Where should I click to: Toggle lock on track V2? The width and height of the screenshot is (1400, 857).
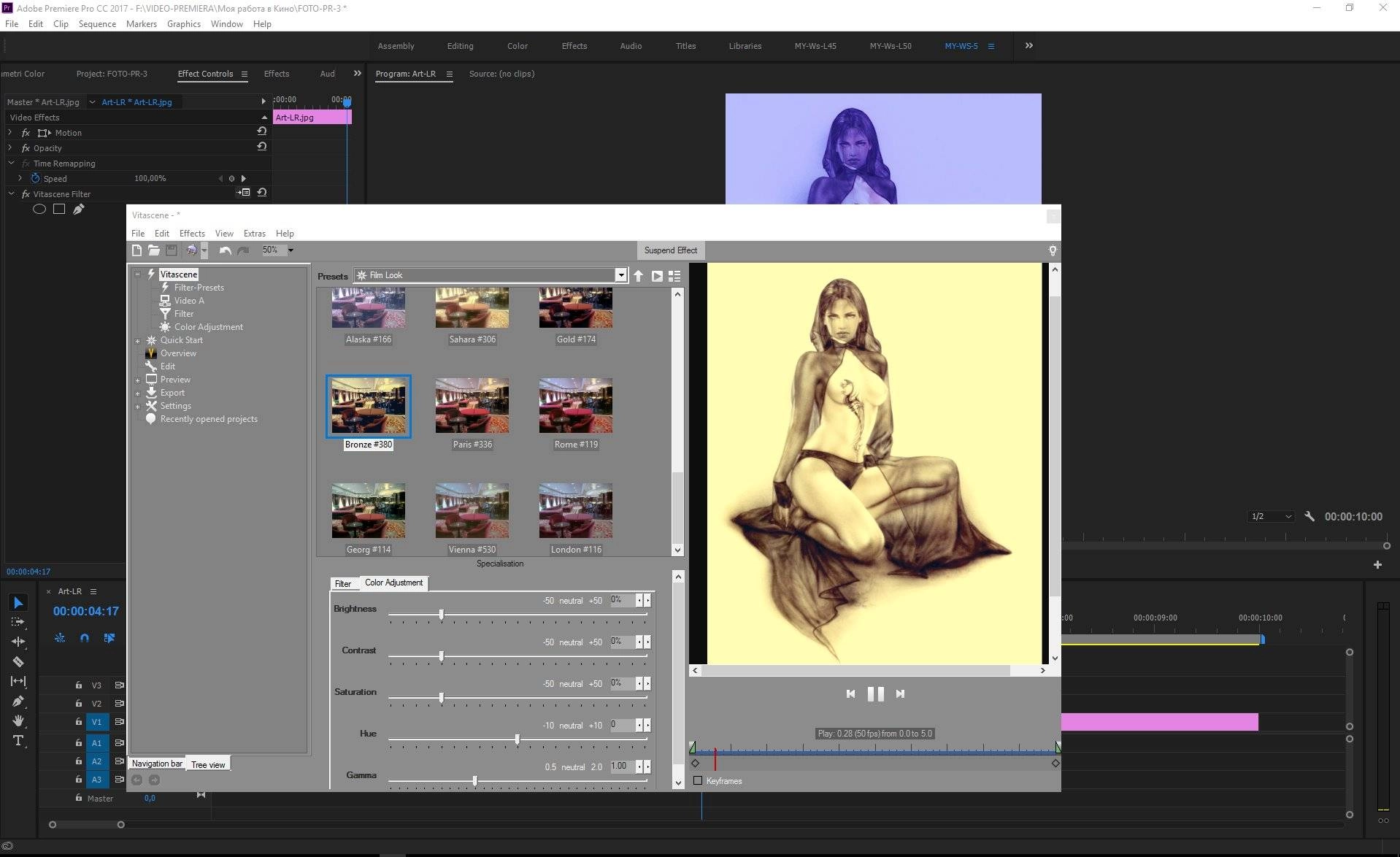(78, 703)
